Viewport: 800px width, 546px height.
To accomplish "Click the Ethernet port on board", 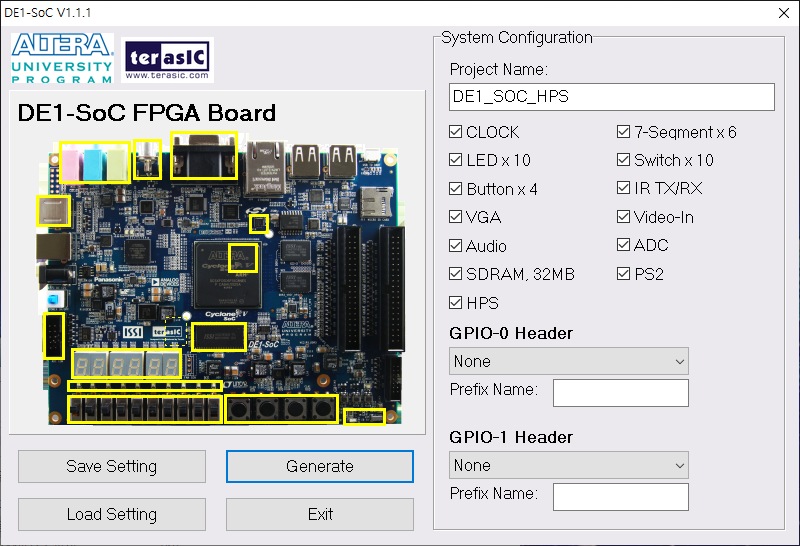I will 265,168.
